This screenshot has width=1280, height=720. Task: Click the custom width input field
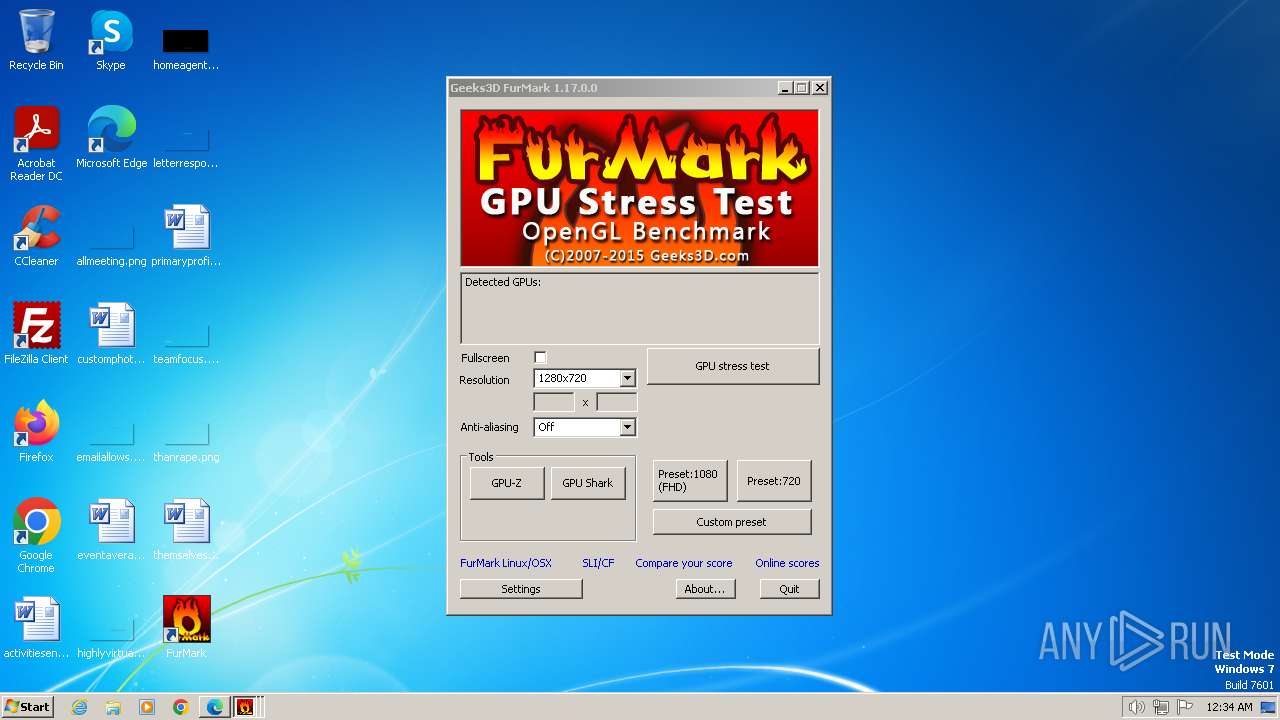point(554,402)
